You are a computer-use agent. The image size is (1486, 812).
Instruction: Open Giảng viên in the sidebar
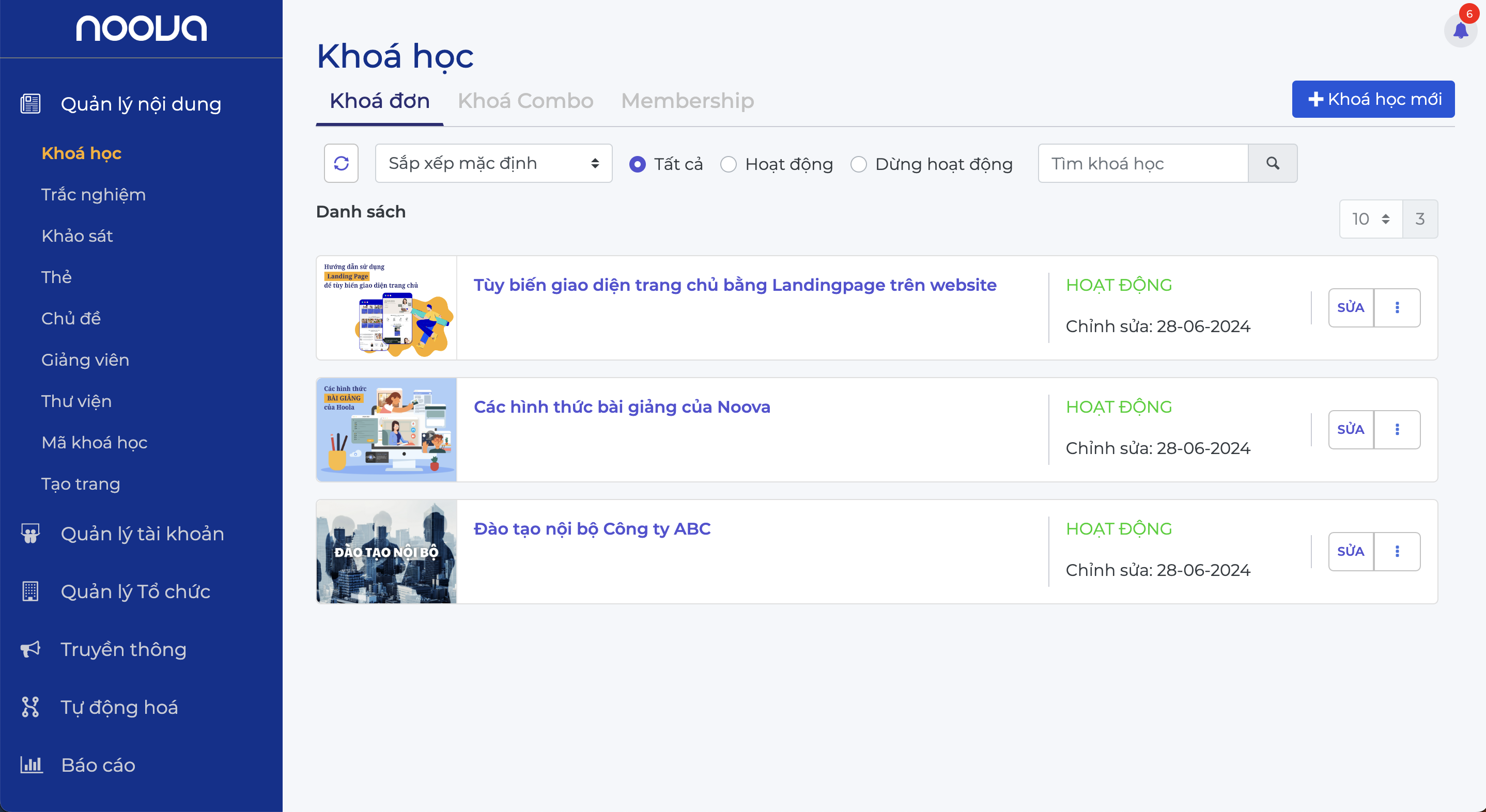pos(85,360)
